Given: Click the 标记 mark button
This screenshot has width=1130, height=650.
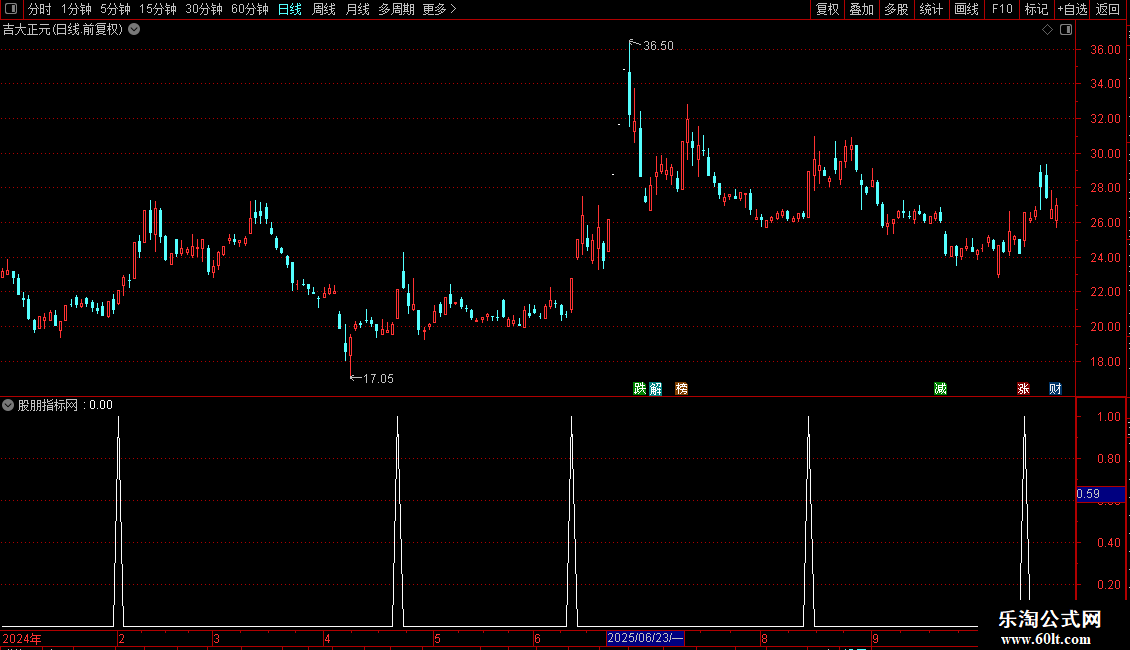Looking at the screenshot, I should [x=1036, y=9].
